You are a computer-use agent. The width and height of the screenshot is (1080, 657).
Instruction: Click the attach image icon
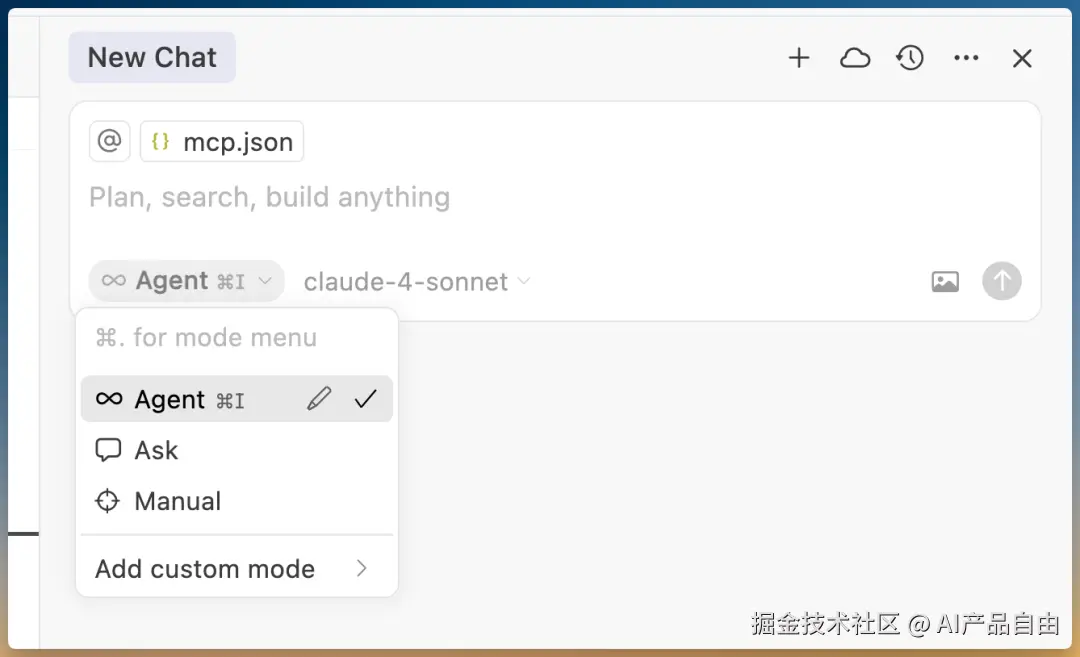point(944,282)
